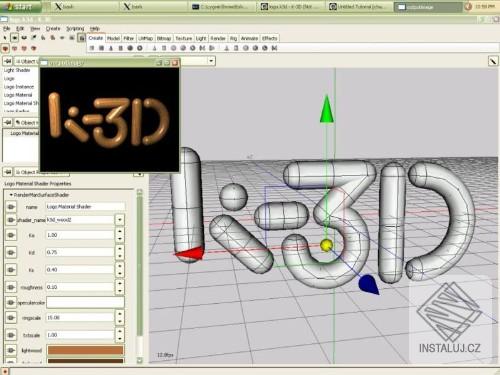The height and width of the screenshot is (375, 500).
Task: Open the viewport panel type dropdown arrow
Action: pyautogui.click(x=211, y=61)
